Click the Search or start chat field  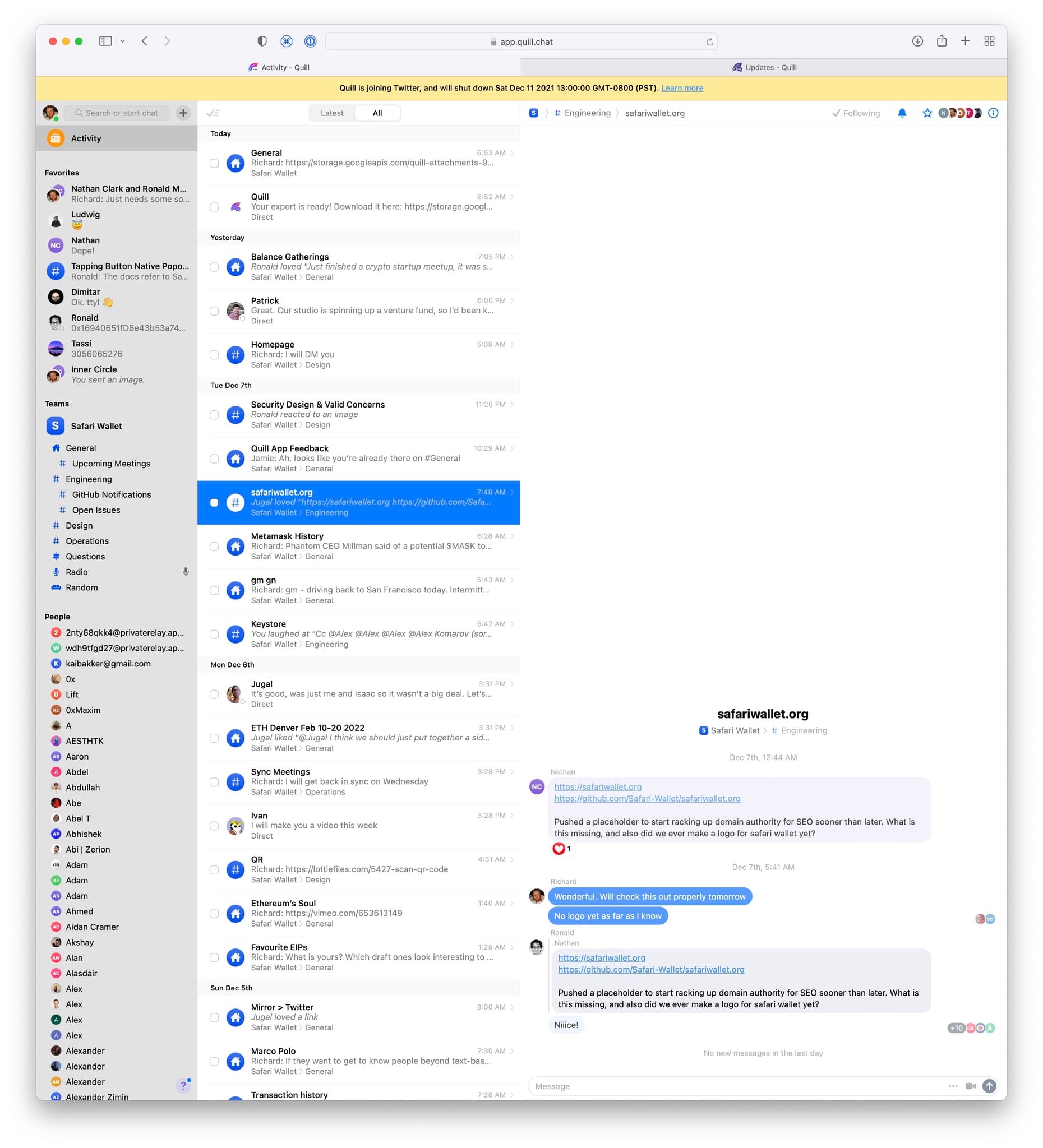click(x=117, y=113)
